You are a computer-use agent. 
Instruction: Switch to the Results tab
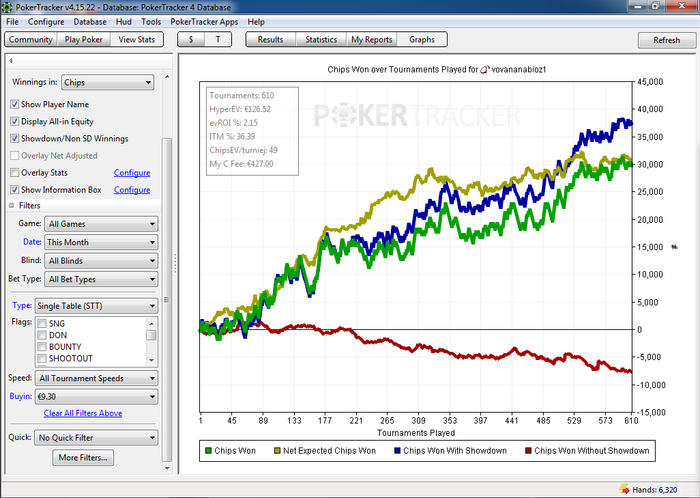(271, 40)
